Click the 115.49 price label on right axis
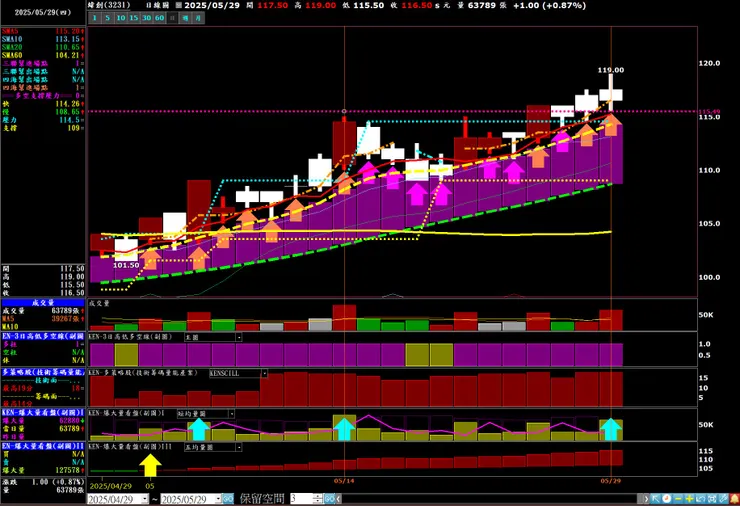This screenshot has height=506, width=740. (710, 112)
